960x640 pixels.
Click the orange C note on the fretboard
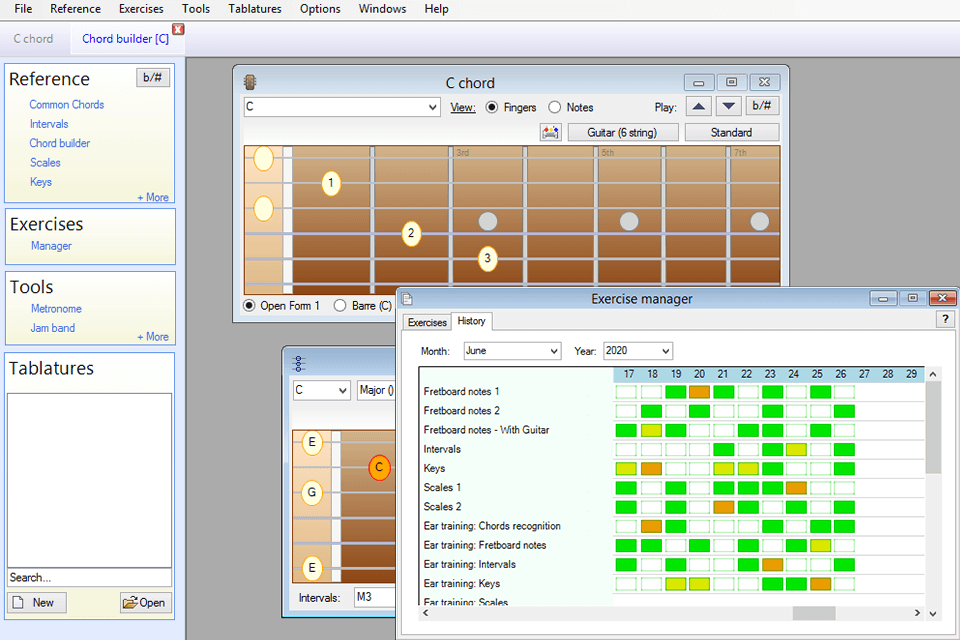pos(379,467)
